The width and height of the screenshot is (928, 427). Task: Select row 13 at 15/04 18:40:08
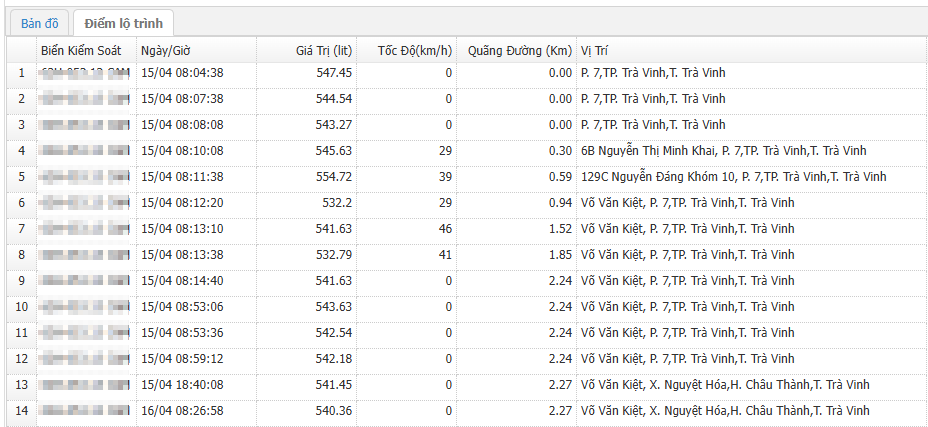(x=182, y=385)
